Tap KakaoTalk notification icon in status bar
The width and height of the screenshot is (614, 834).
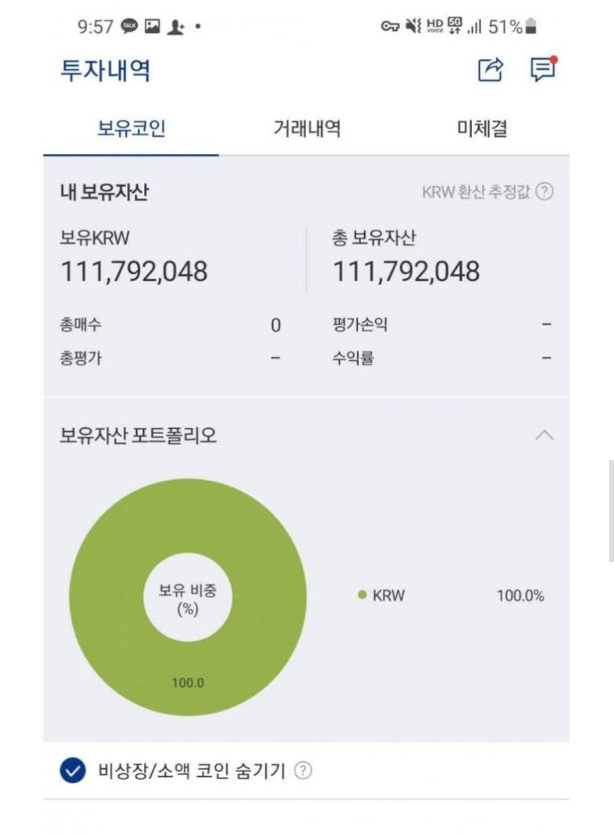129,26
